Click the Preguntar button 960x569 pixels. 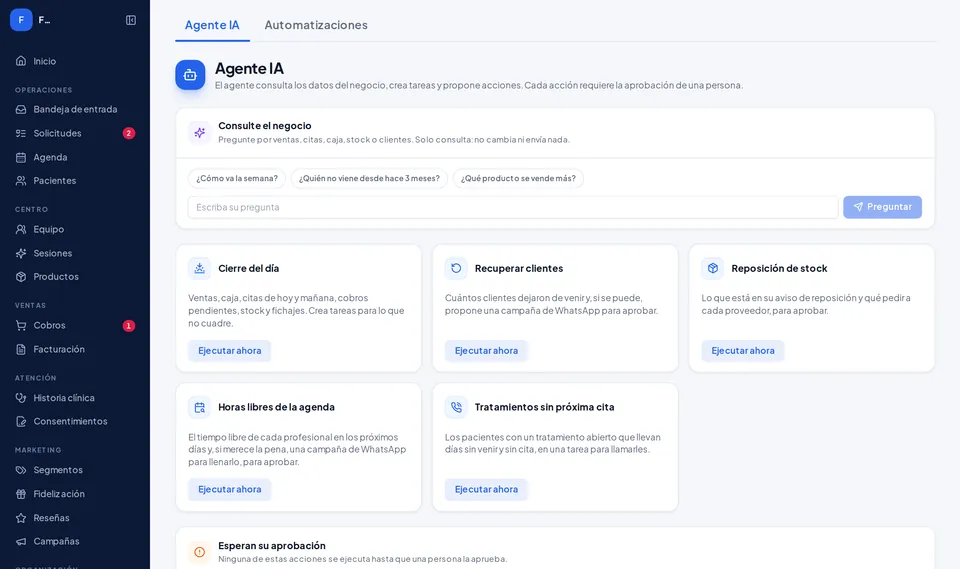click(x=882, y=207)
